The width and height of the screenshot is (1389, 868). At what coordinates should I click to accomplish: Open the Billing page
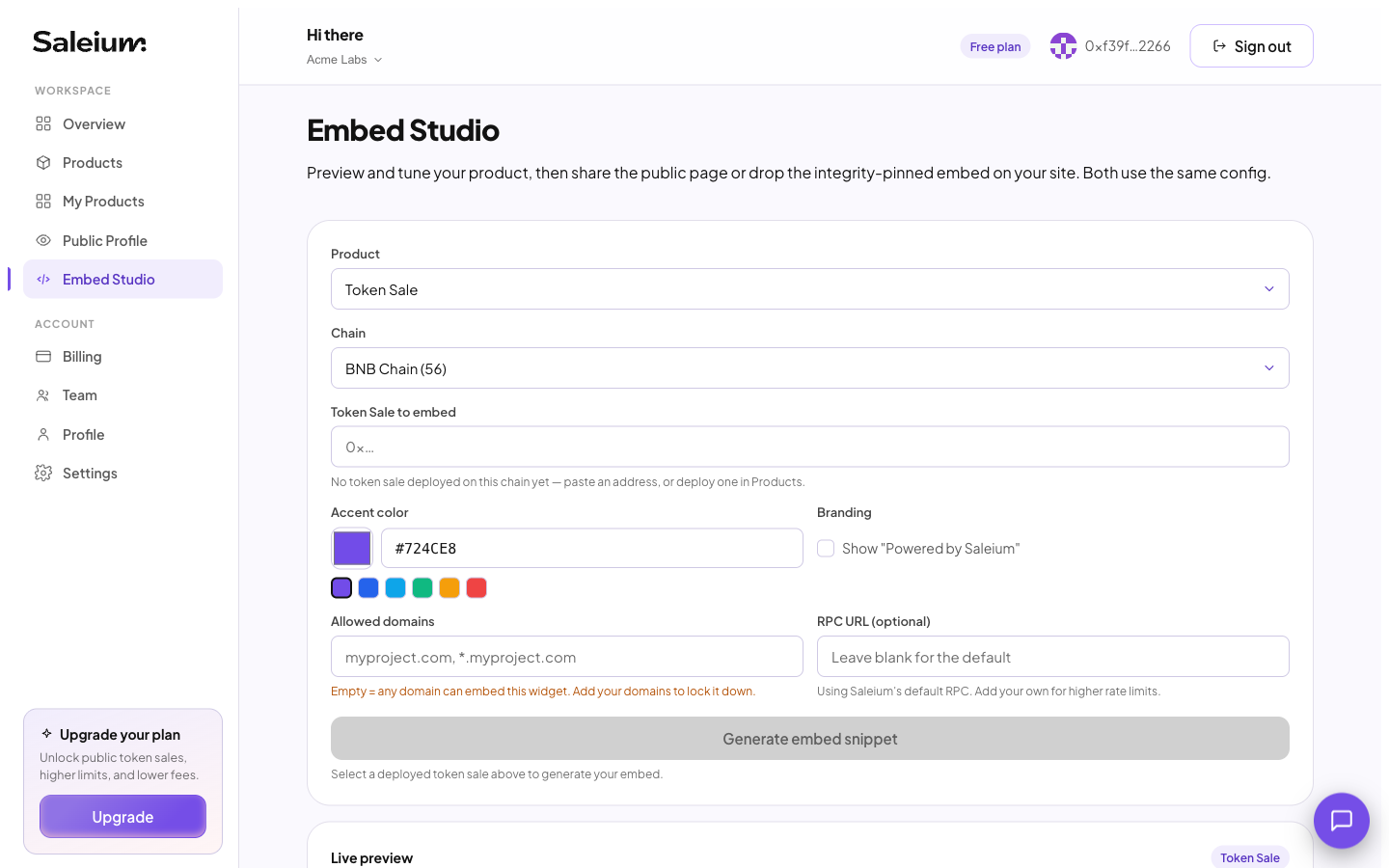123,356
